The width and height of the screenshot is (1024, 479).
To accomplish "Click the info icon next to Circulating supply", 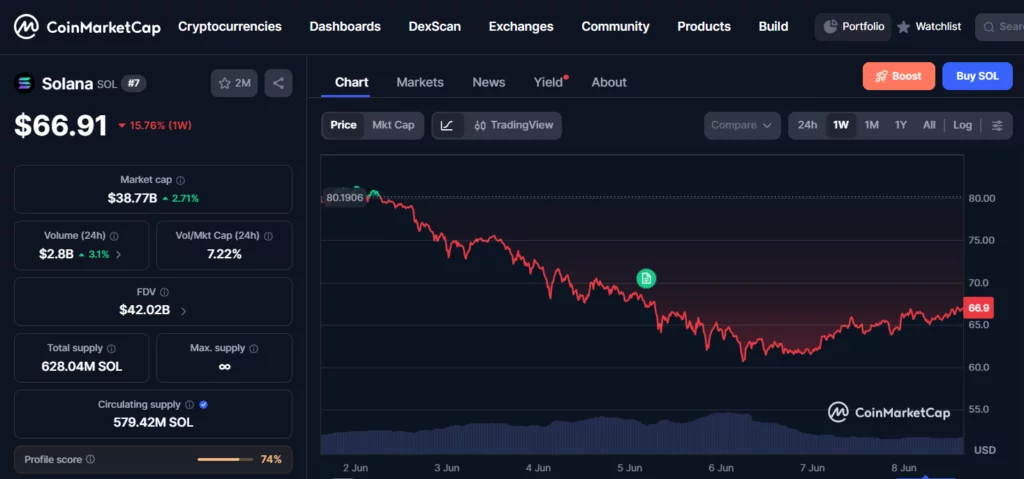I will click(189, 405).
